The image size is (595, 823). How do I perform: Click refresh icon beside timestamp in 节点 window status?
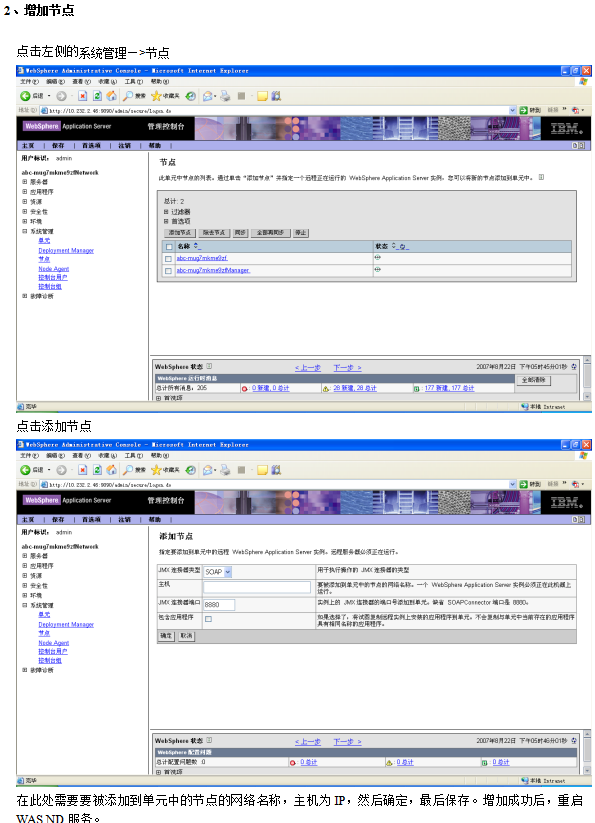(574, 367)
